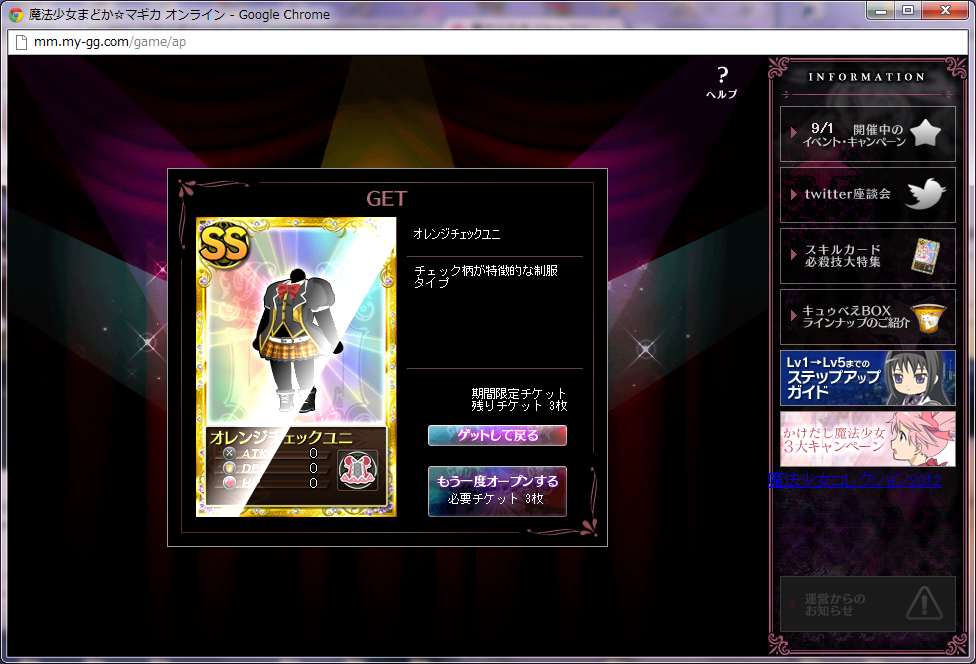Viewport: 976px width, 664px height.
Task: Click the Chrome icon in the title bar
Action: point(16,15)
